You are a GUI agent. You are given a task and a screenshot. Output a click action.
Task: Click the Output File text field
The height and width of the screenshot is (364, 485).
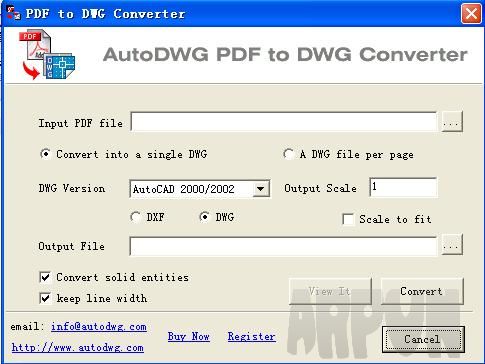(283, 246)
